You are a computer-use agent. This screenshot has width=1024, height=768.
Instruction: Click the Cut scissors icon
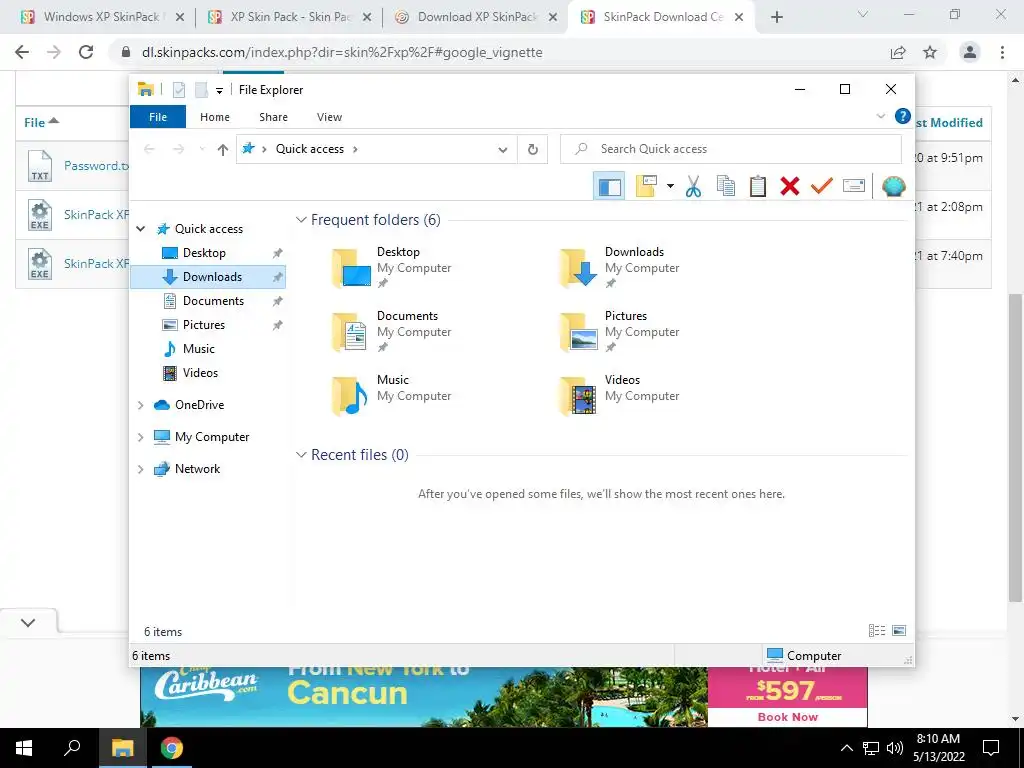(x=693, y=186)
